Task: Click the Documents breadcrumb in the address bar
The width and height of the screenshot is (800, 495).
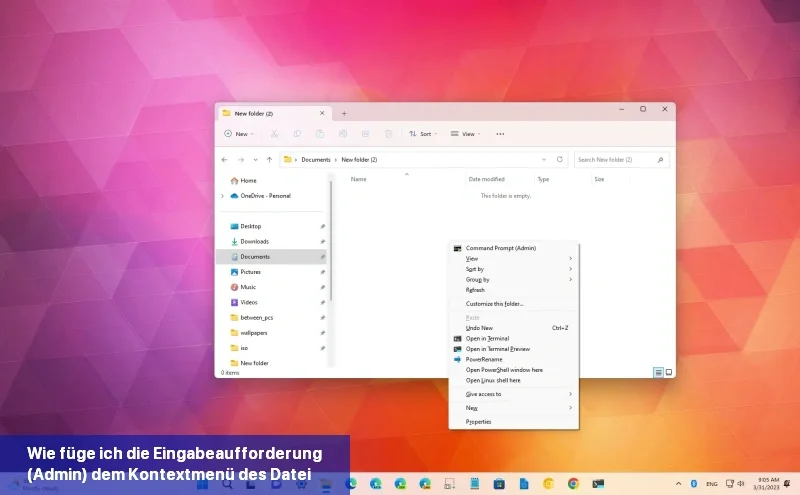Action: (316, 160)
